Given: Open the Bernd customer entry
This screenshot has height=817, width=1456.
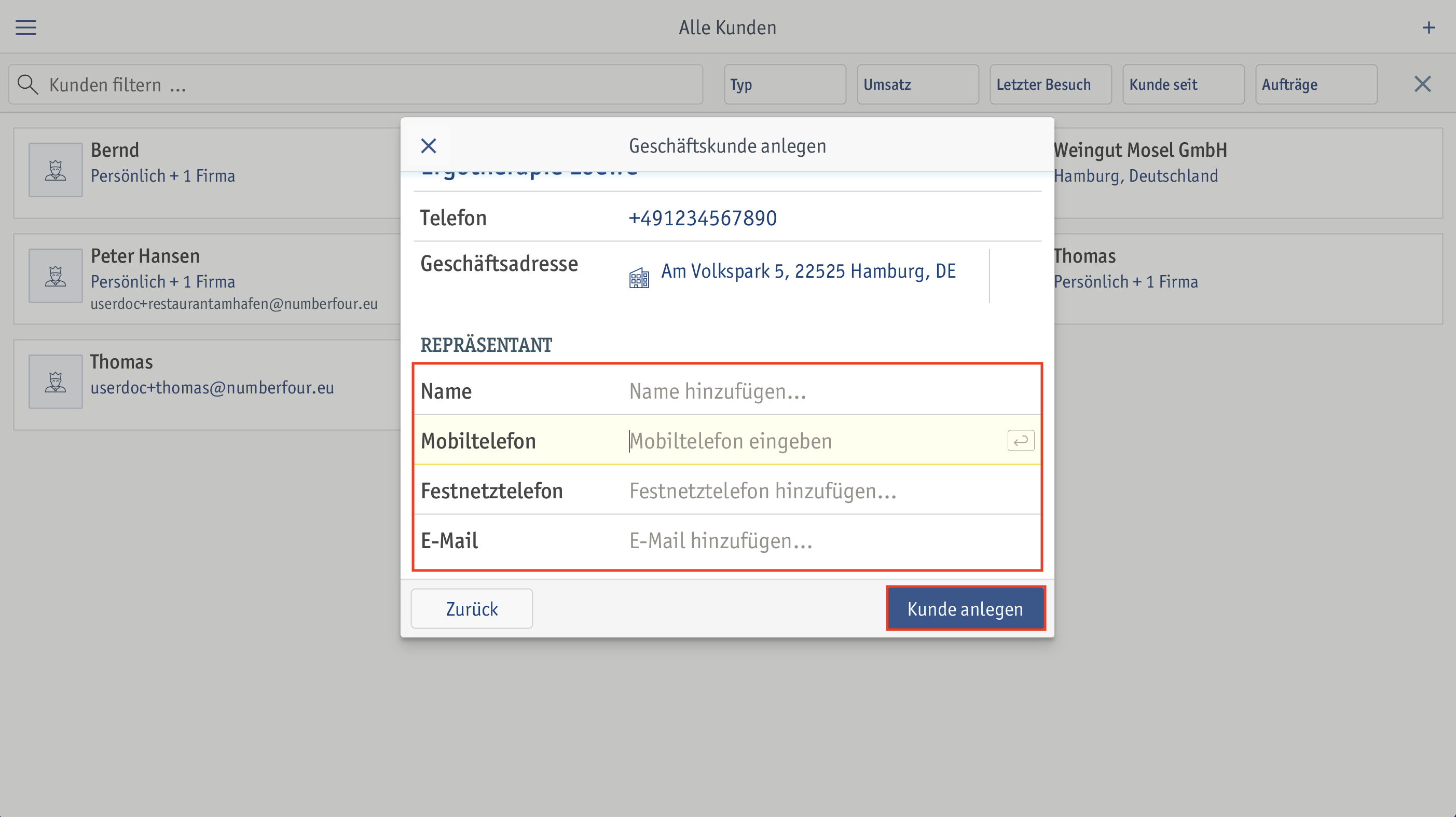Looking at the screenshot, I should [x=207, y=172].
